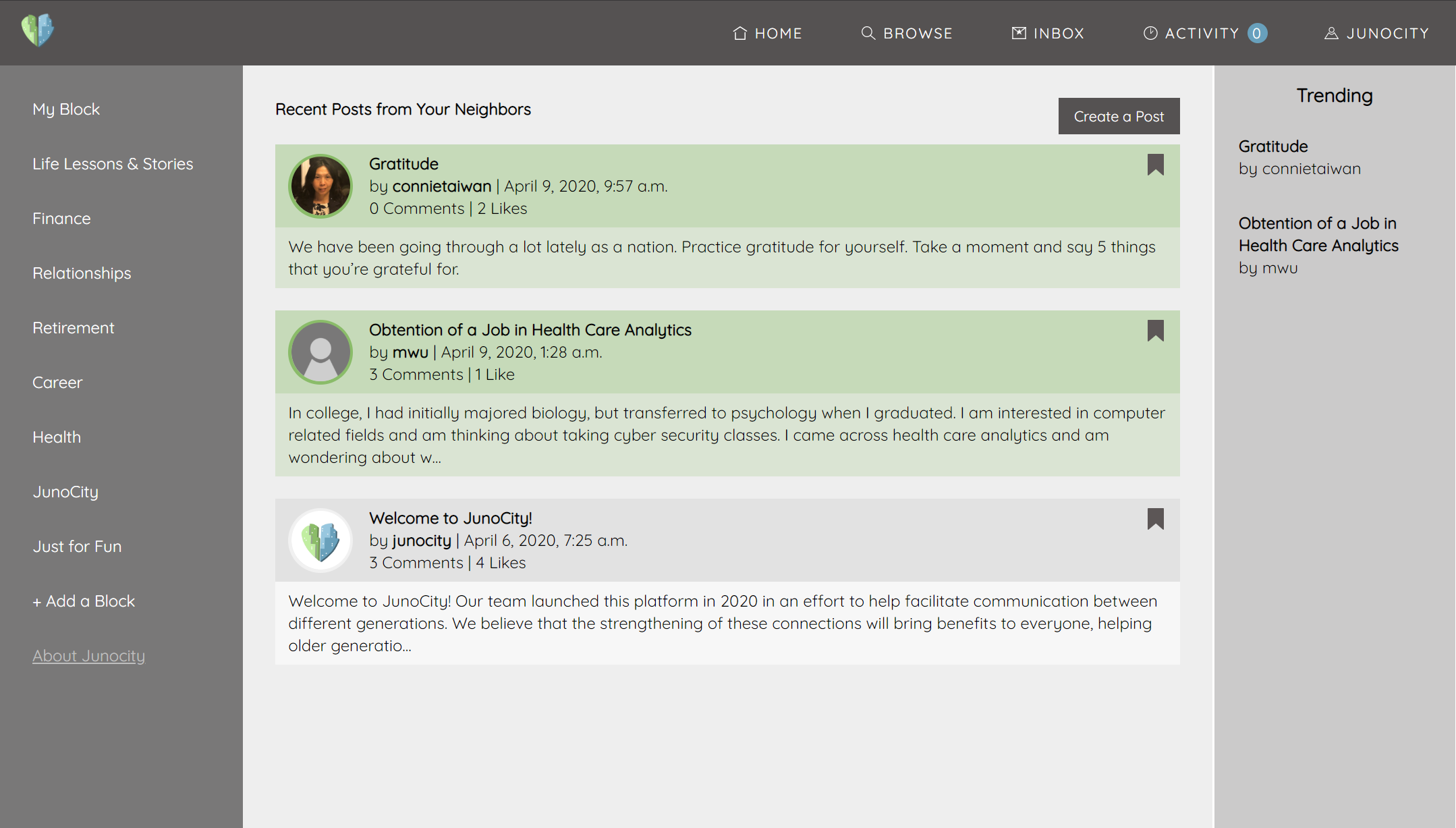The image size is (1456, 828).
Task: Open trending post Gratitude by connietaiwan
Action: (x=1272, y=146)
